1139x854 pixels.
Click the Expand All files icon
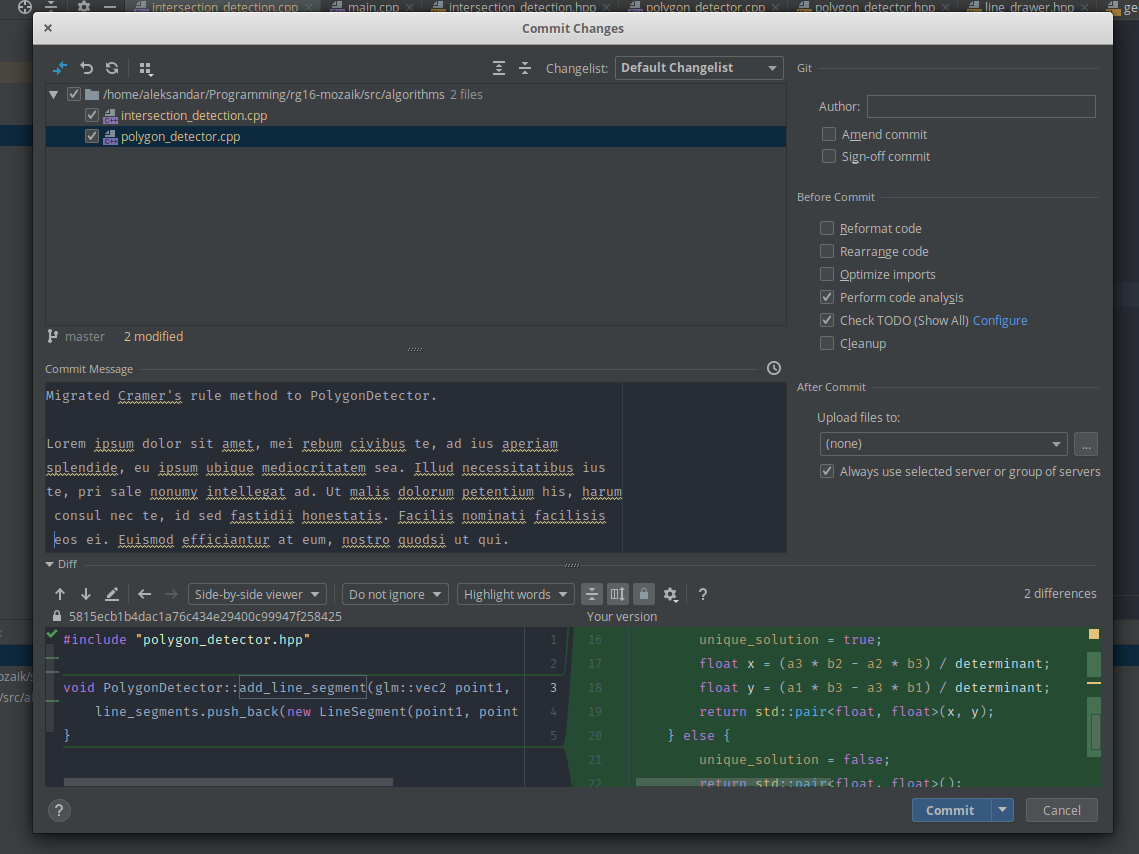[x=499, y=68]
